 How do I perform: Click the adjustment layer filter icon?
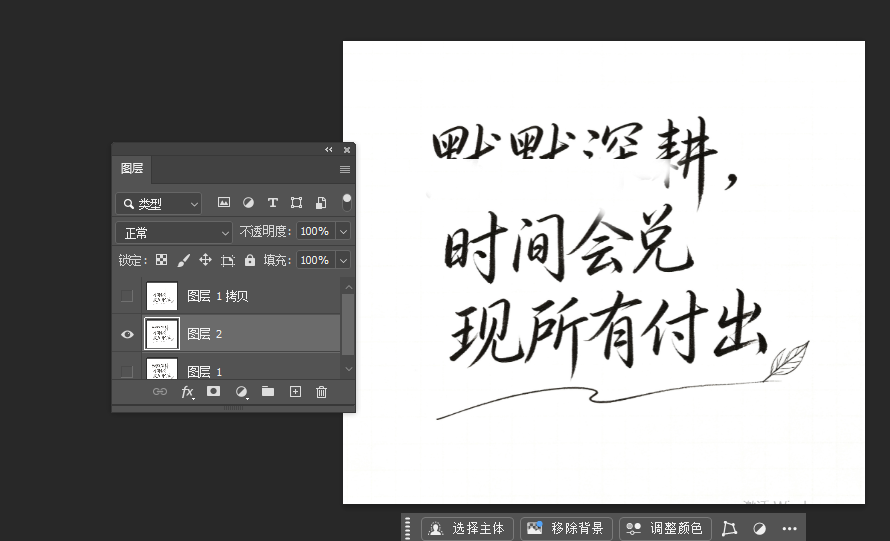pyautogui.click(x=248, y=203)
